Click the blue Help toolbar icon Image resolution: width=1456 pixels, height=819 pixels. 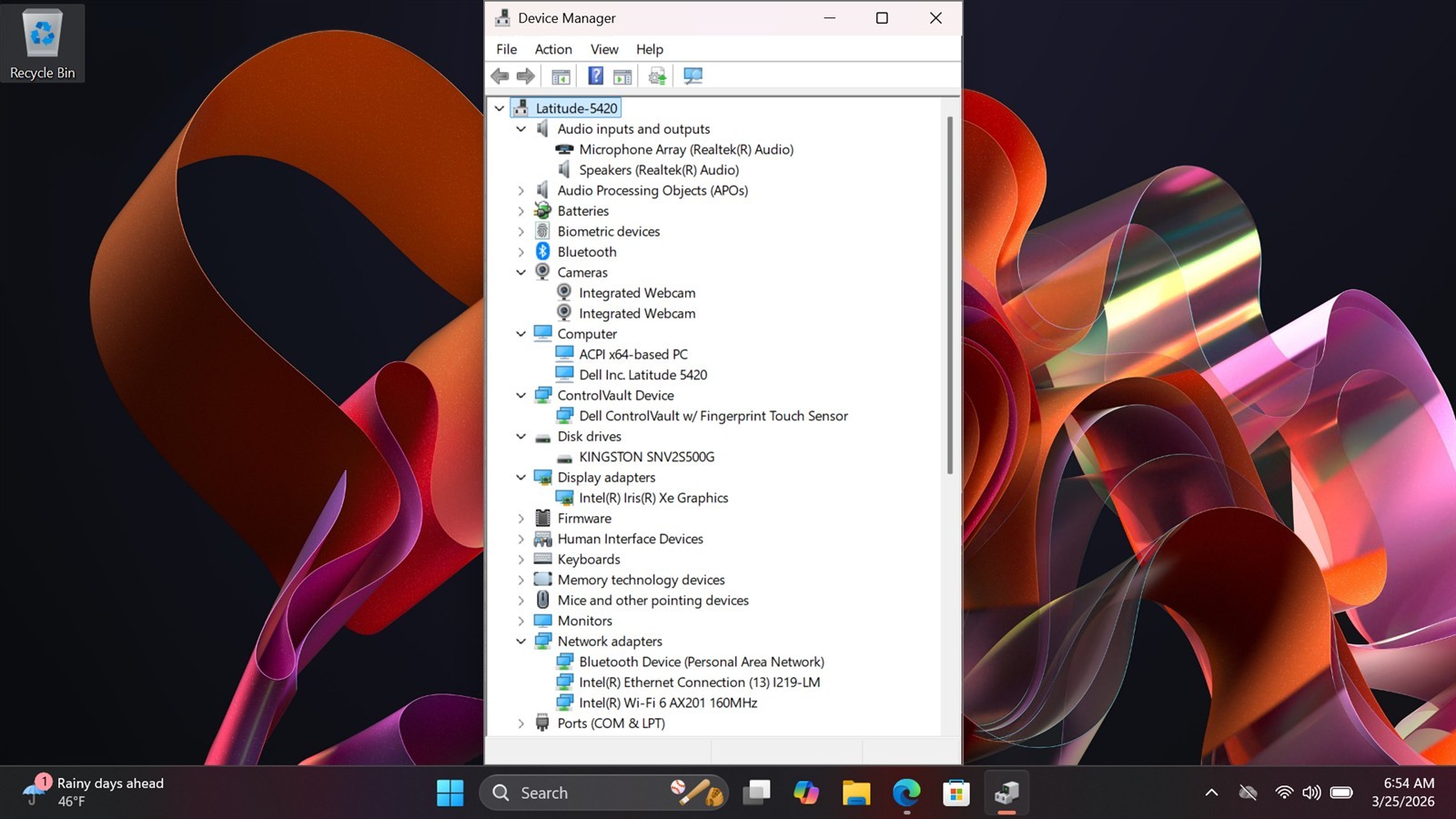[595, 76]
